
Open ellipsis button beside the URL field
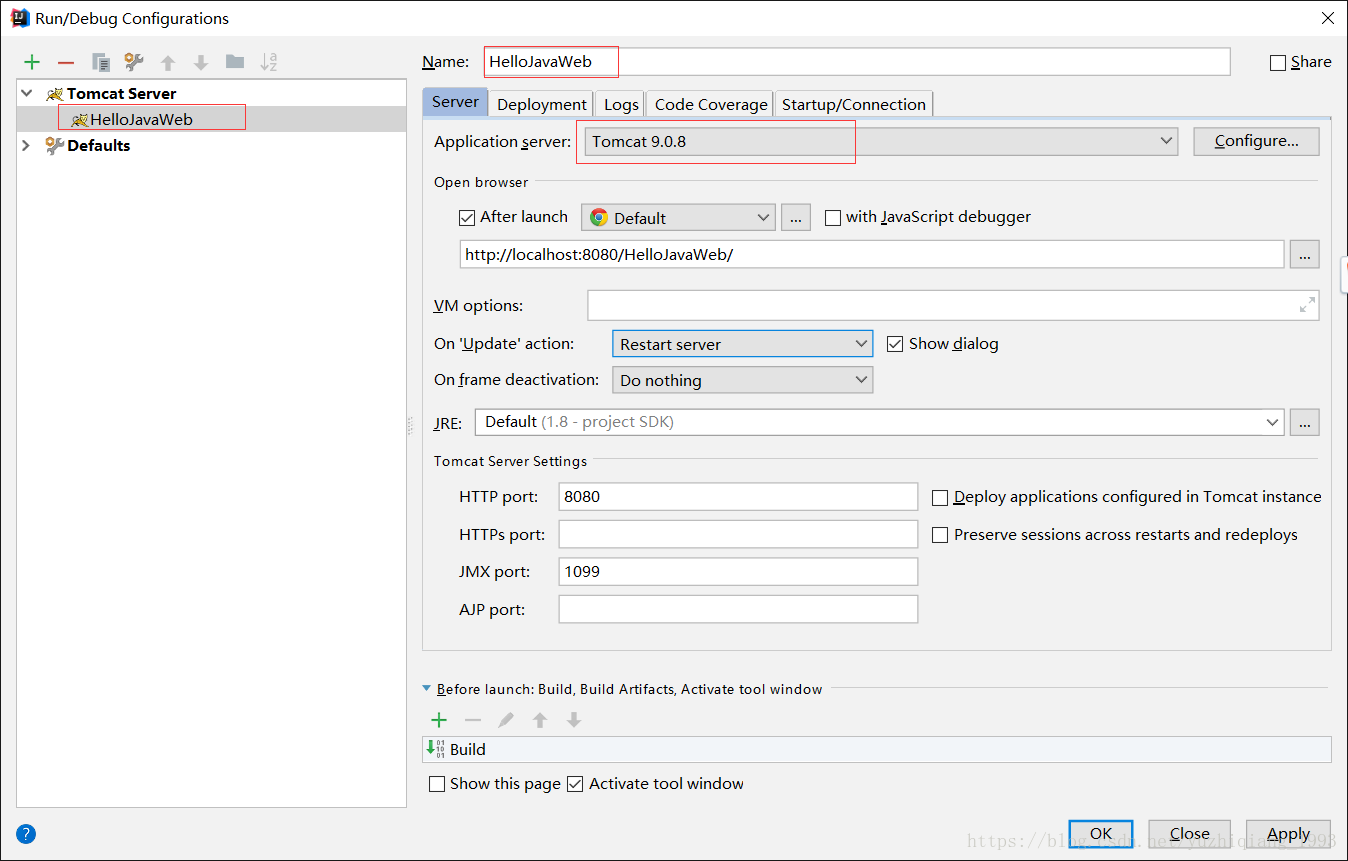pyautogui.click(x=1305, y=255)
